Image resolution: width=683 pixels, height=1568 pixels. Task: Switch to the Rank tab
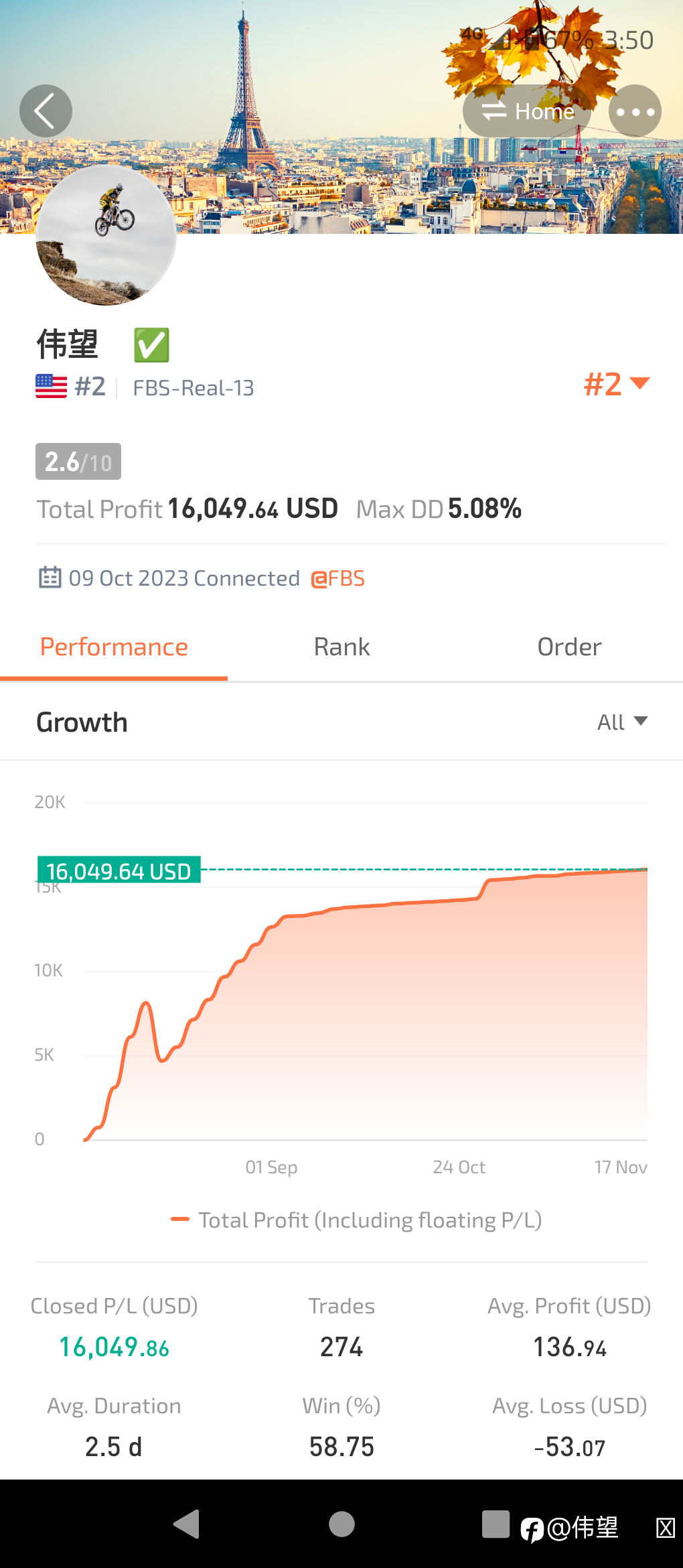click(x=341, y=647)
